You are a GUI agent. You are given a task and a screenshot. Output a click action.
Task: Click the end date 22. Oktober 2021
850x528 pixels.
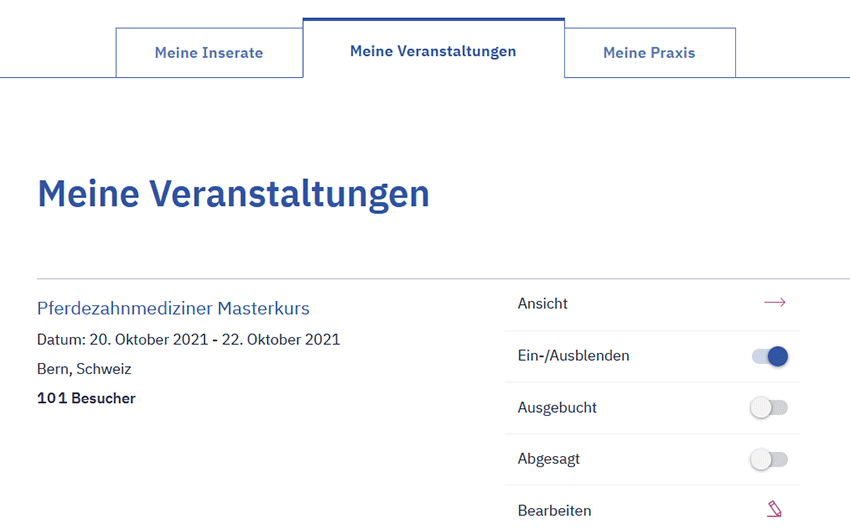(280, 340)
